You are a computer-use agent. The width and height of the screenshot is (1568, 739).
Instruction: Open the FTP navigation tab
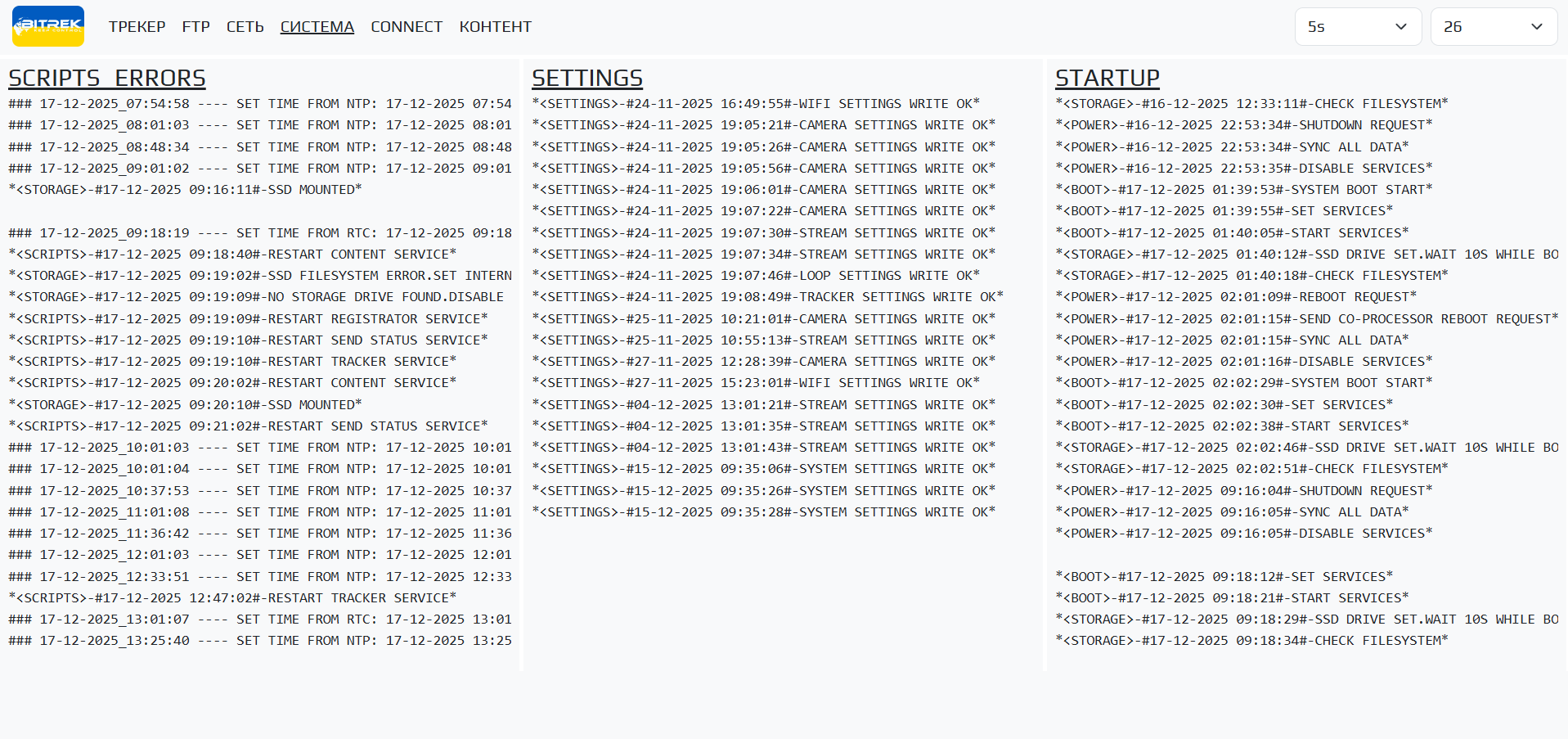[195, 27]
